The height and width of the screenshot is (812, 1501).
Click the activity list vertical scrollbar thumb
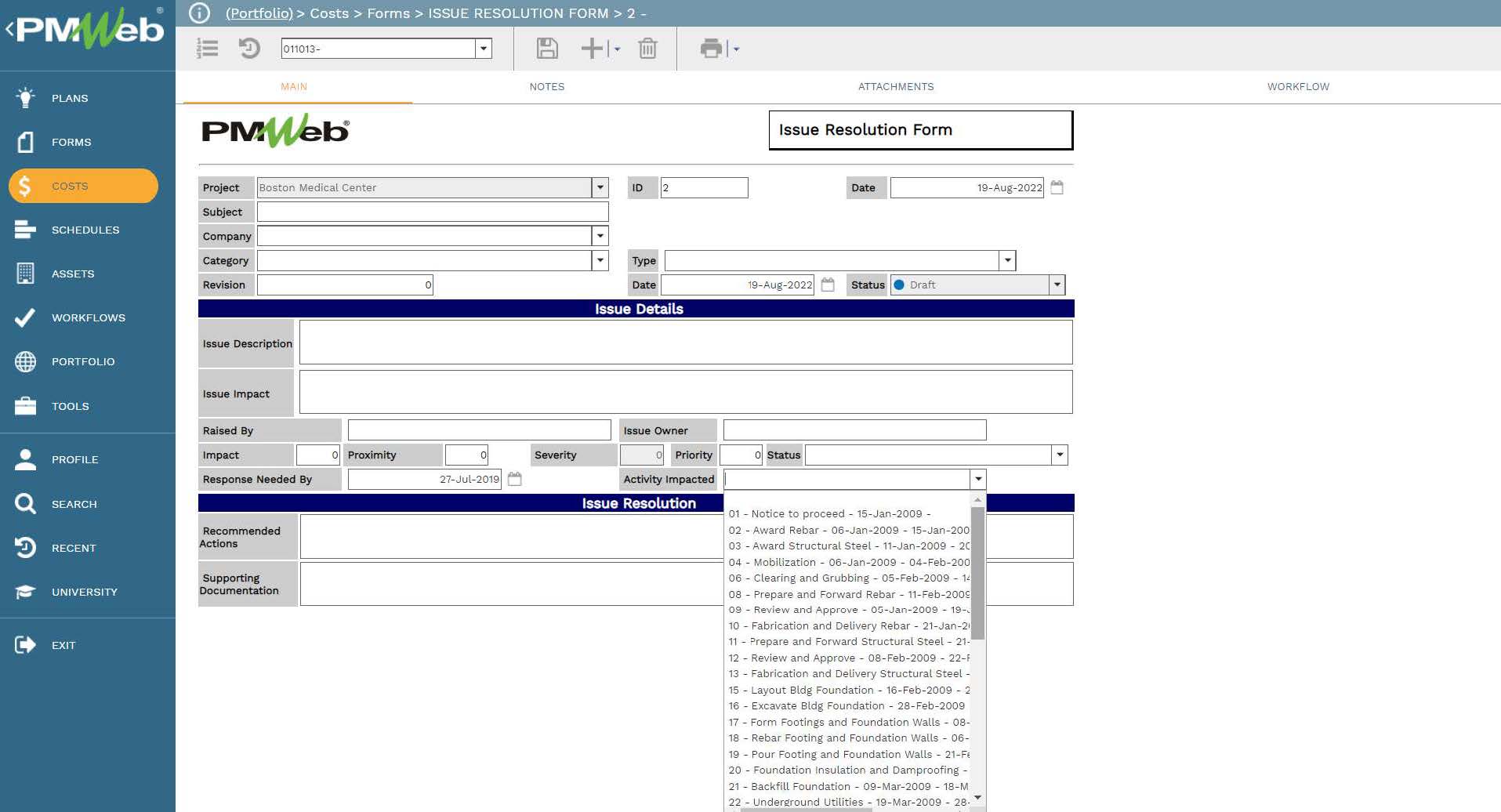(977, 572)
